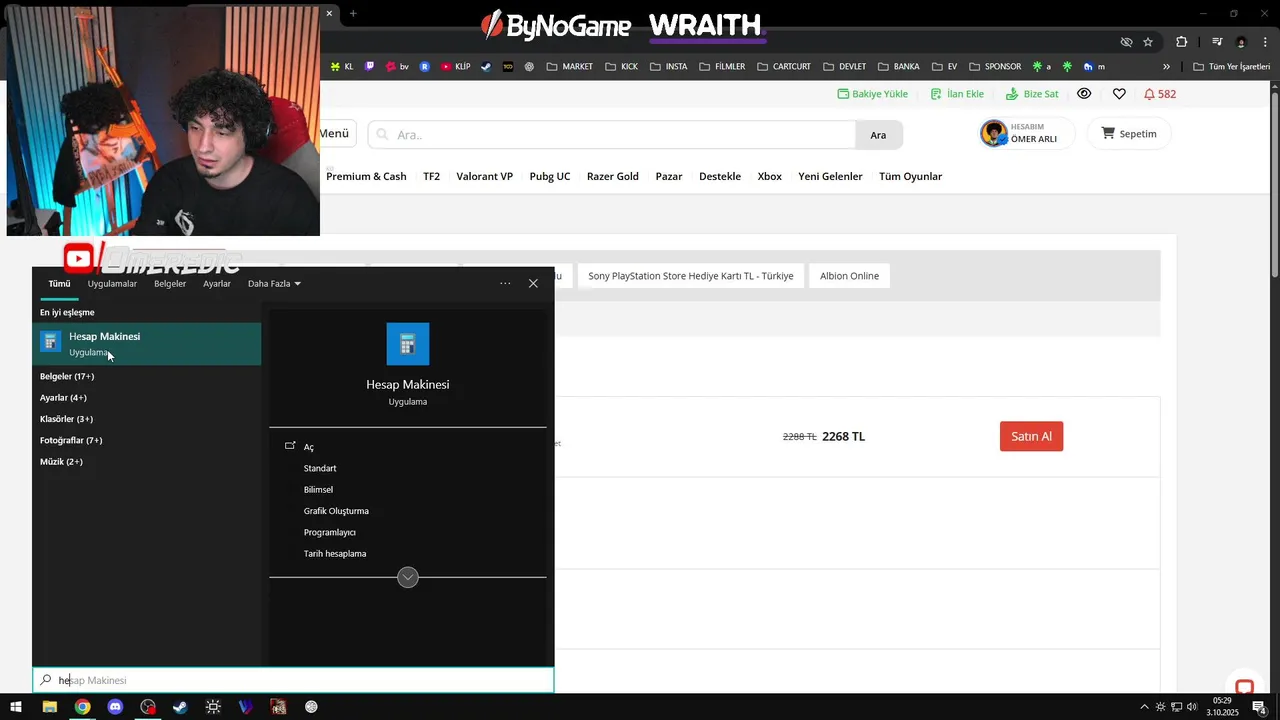Select the Grafik Oluşturma mode
Viewport: 1280px width, 720px height.
(x=336, y=511)
